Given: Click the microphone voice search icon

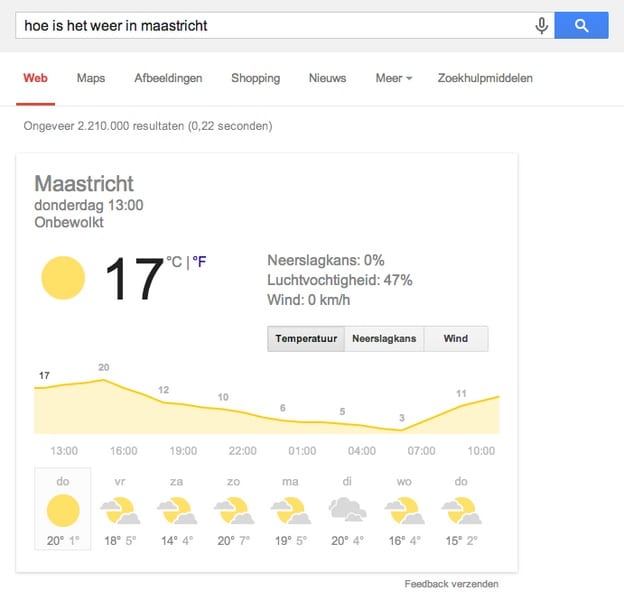Looking at the screenshot, I should (541, 26).
